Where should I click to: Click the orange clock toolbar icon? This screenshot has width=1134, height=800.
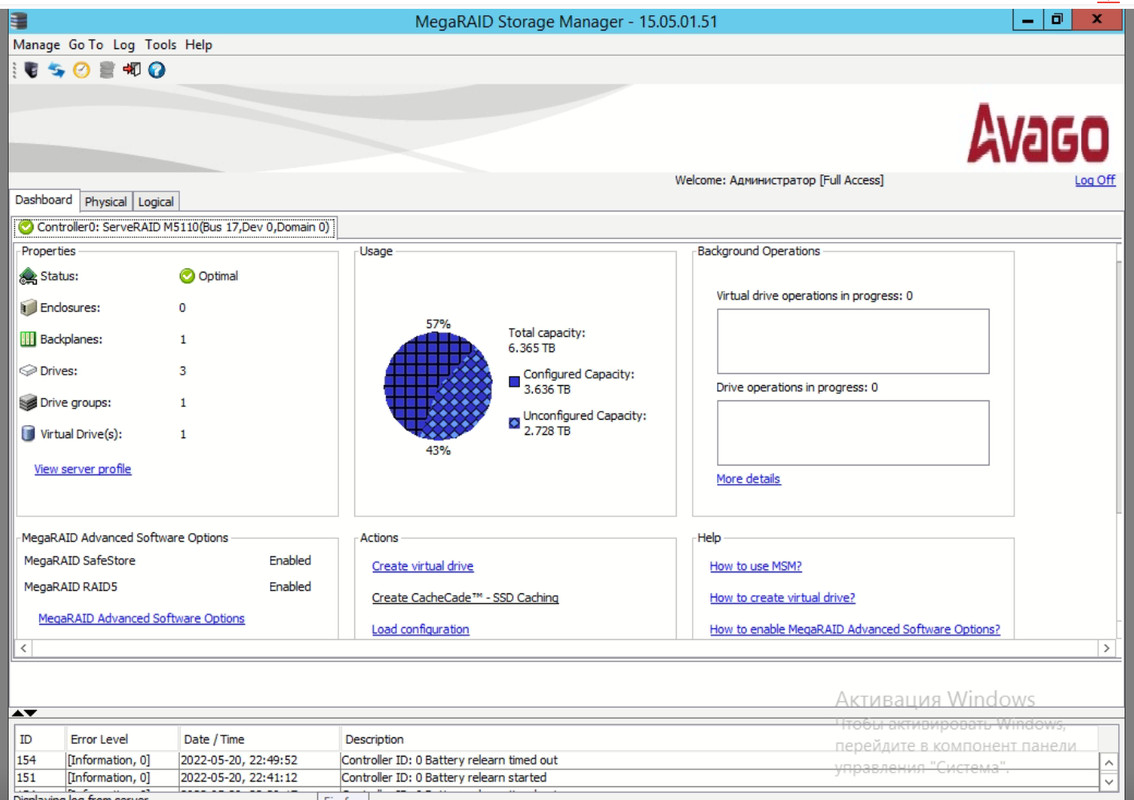[82, 70]
